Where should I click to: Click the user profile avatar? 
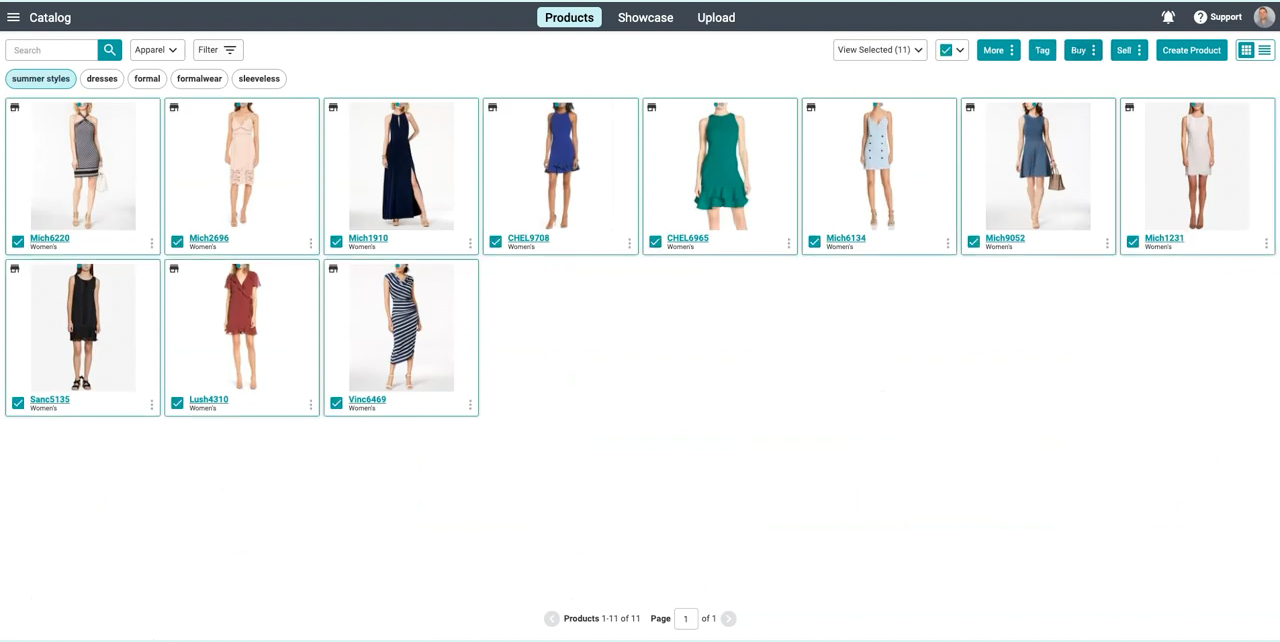point(1264,17)
